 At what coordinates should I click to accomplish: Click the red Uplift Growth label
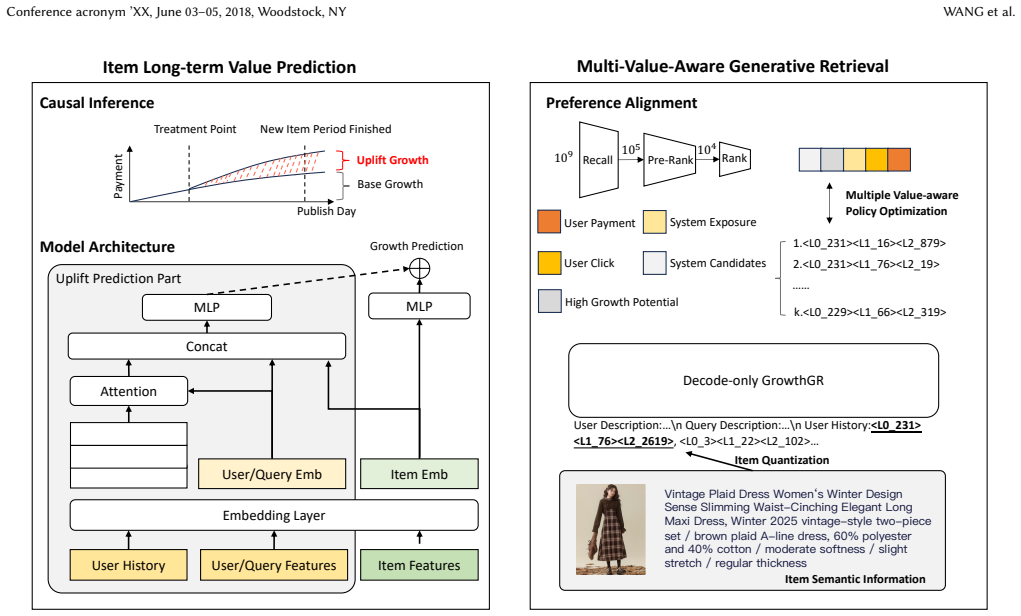[x=393, y=160]
